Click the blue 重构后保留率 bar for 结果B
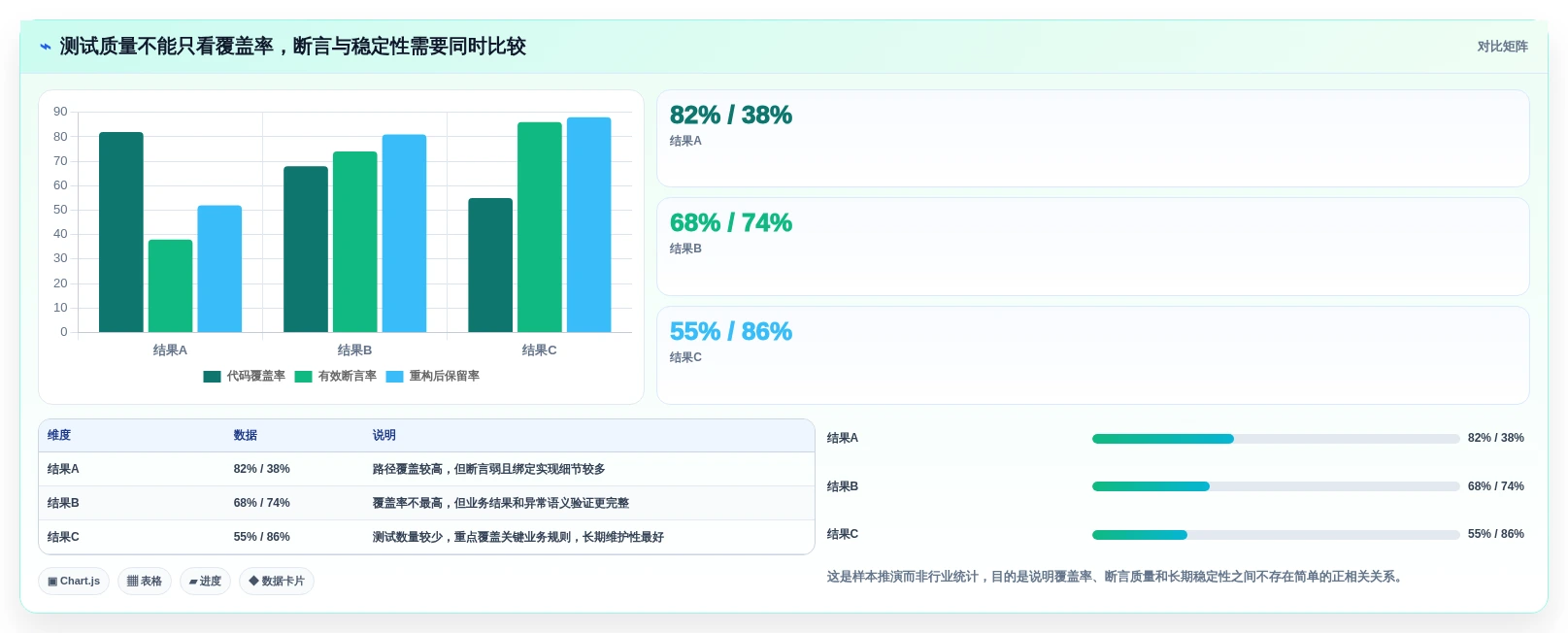This screenshot has width=1568, height=633. coord(404,233)
